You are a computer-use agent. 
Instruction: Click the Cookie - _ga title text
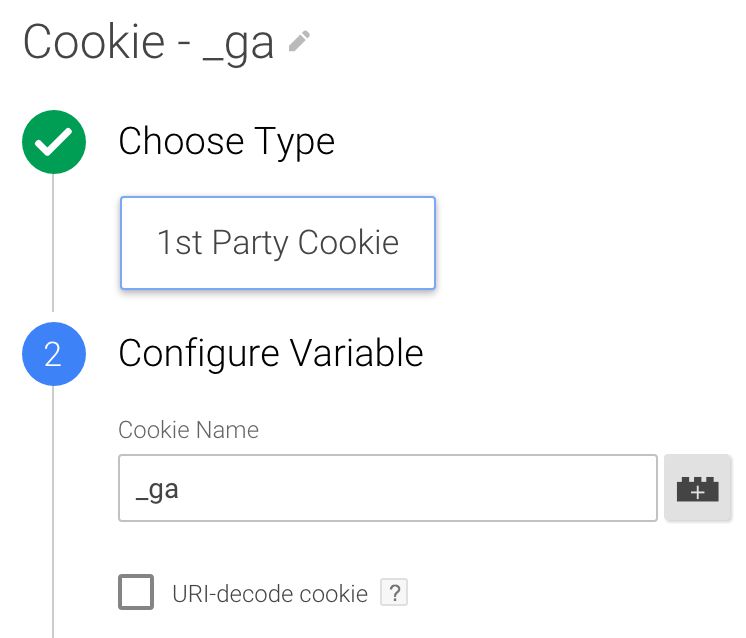[x=148, y=42]
